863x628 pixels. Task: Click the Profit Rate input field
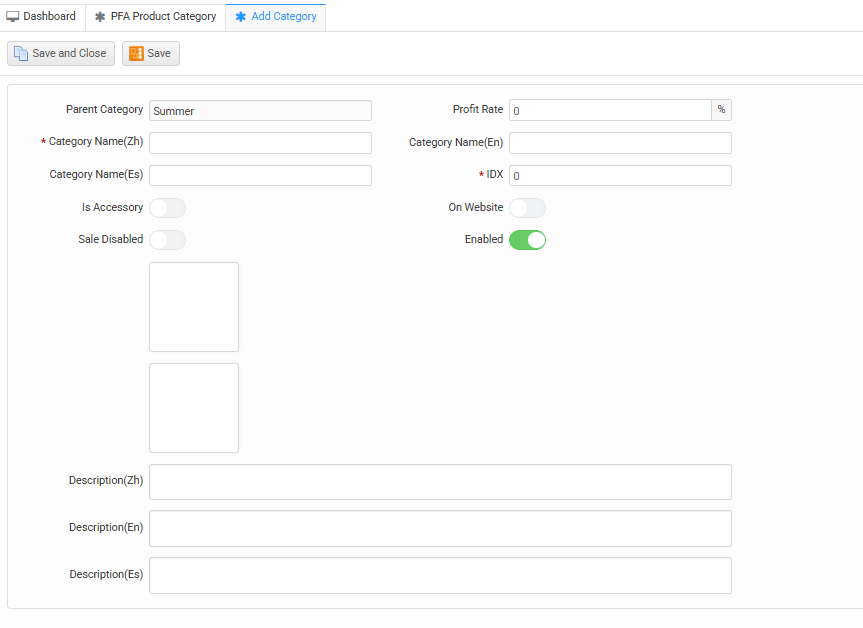(610, 110)
